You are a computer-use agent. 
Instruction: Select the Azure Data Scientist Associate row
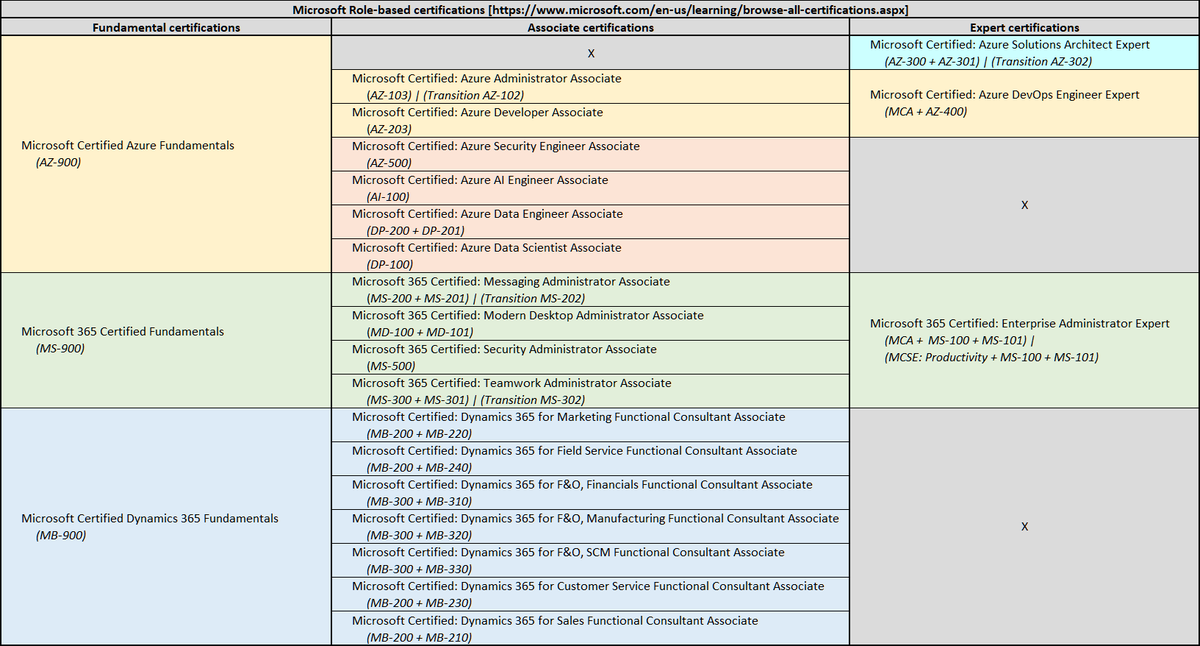(590, 255)
